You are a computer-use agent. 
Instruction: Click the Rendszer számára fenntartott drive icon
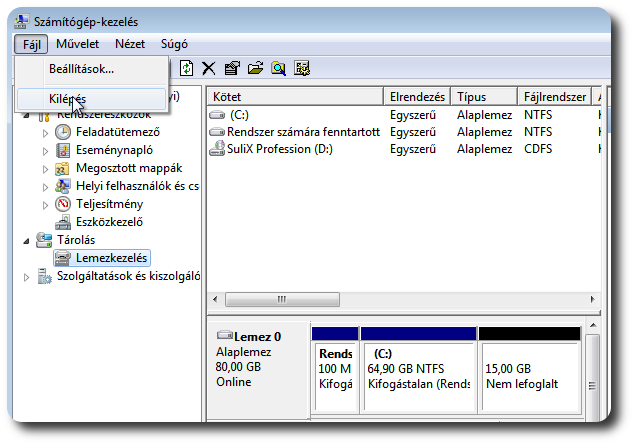(x=217, y=132)
